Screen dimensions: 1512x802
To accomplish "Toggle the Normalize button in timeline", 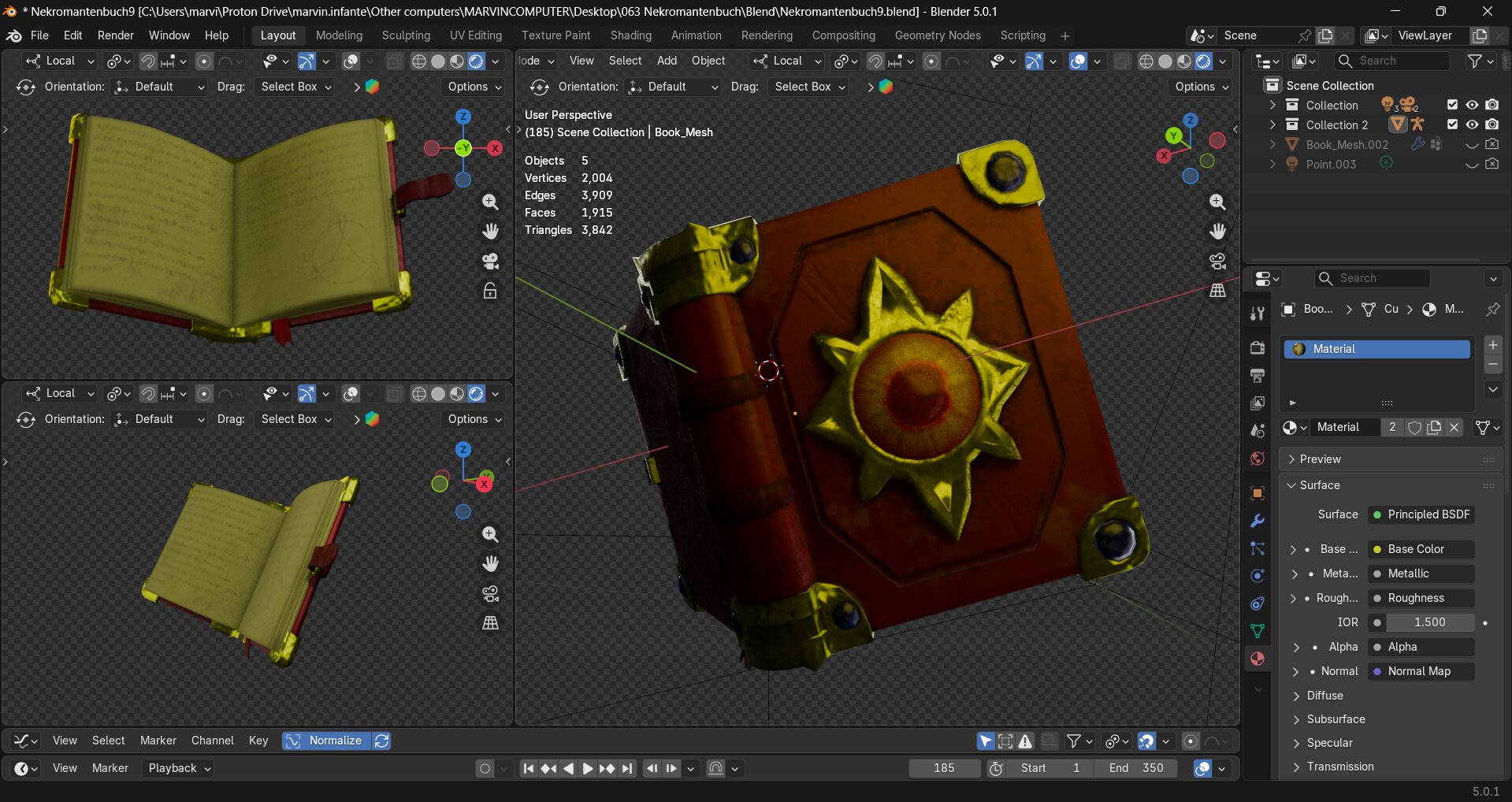I will (325, 741).
